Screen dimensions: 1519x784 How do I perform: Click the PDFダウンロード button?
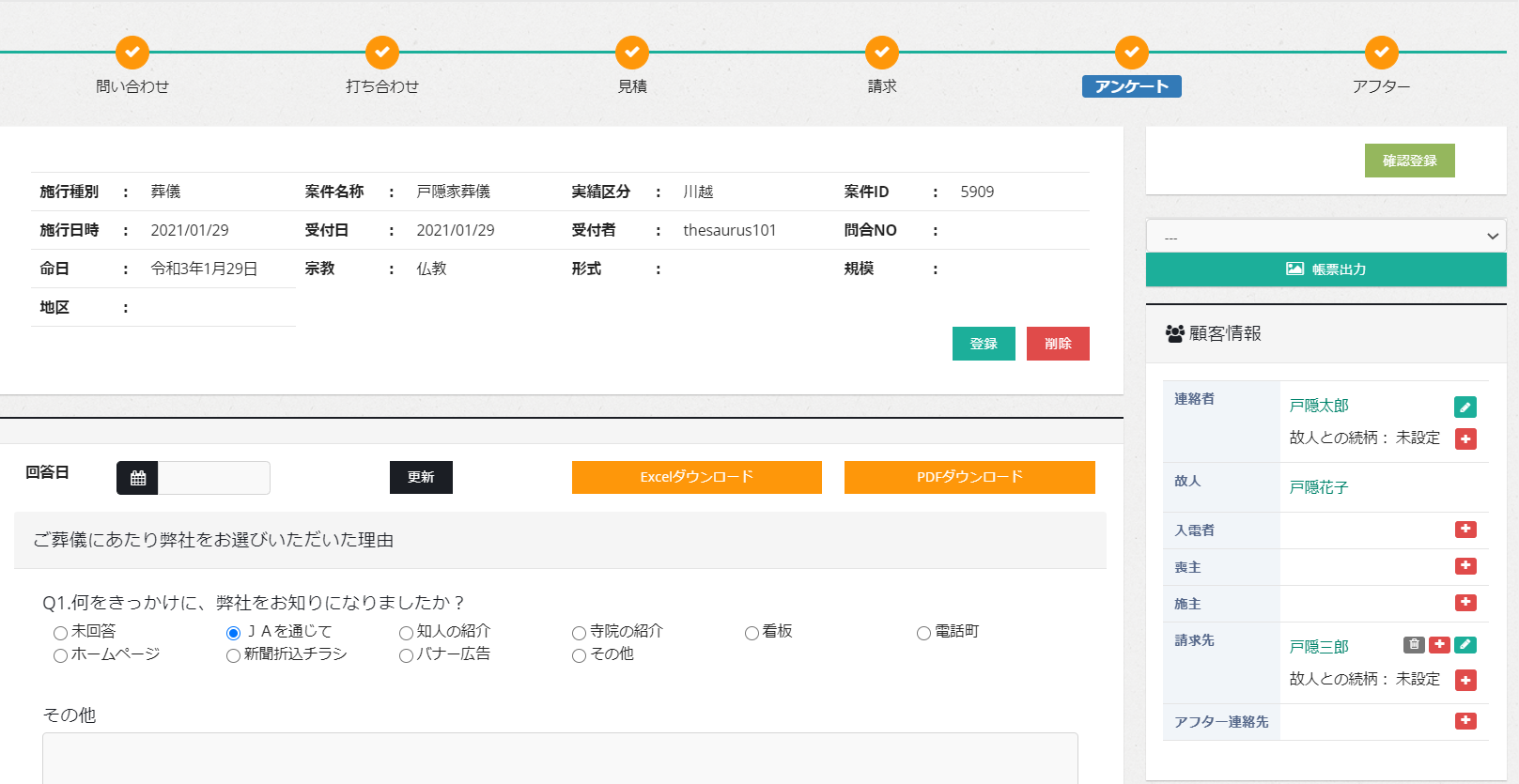(x=969, y=477)
